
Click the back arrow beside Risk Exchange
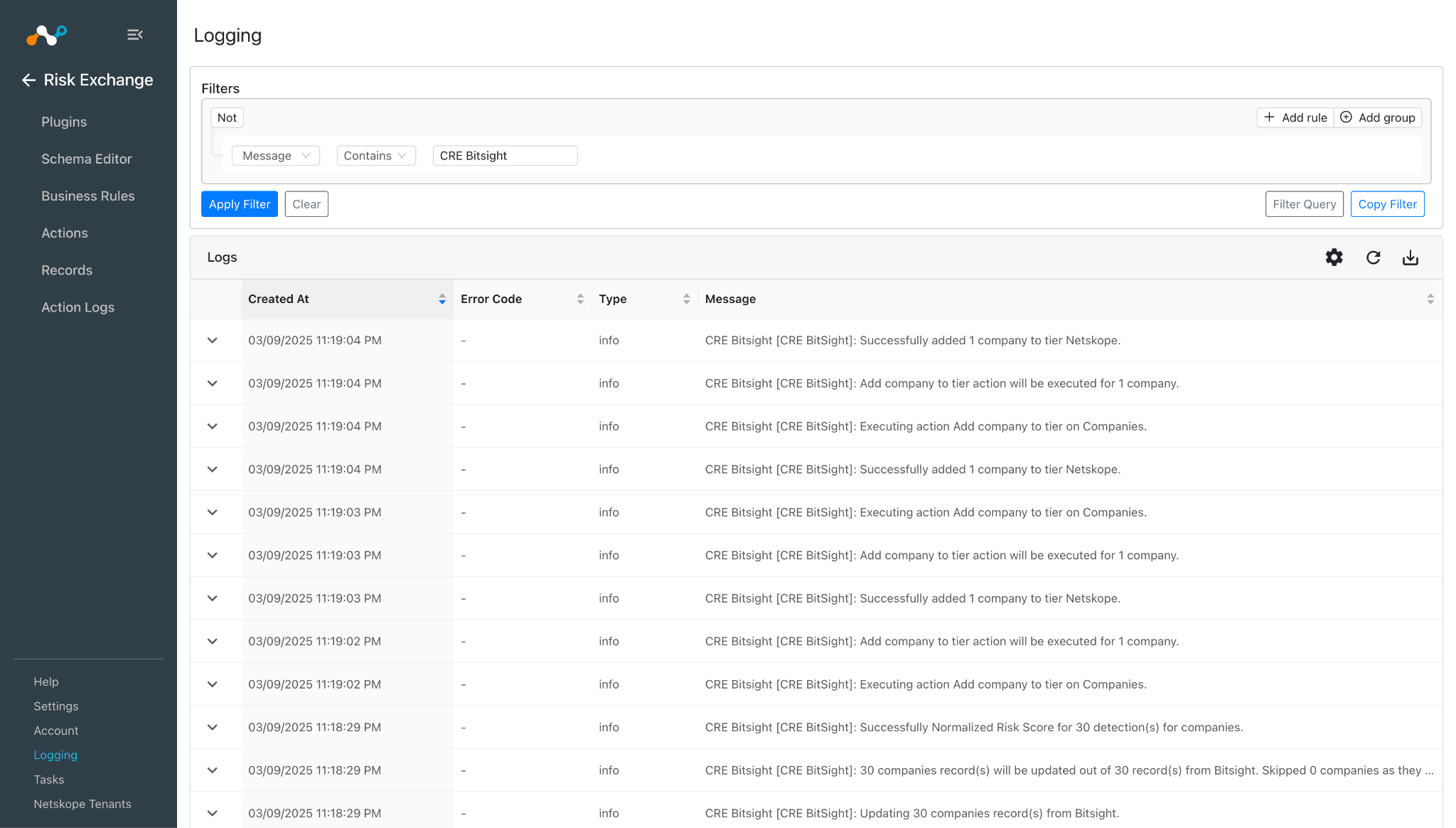pyautogui.click(x=28, y=80)
